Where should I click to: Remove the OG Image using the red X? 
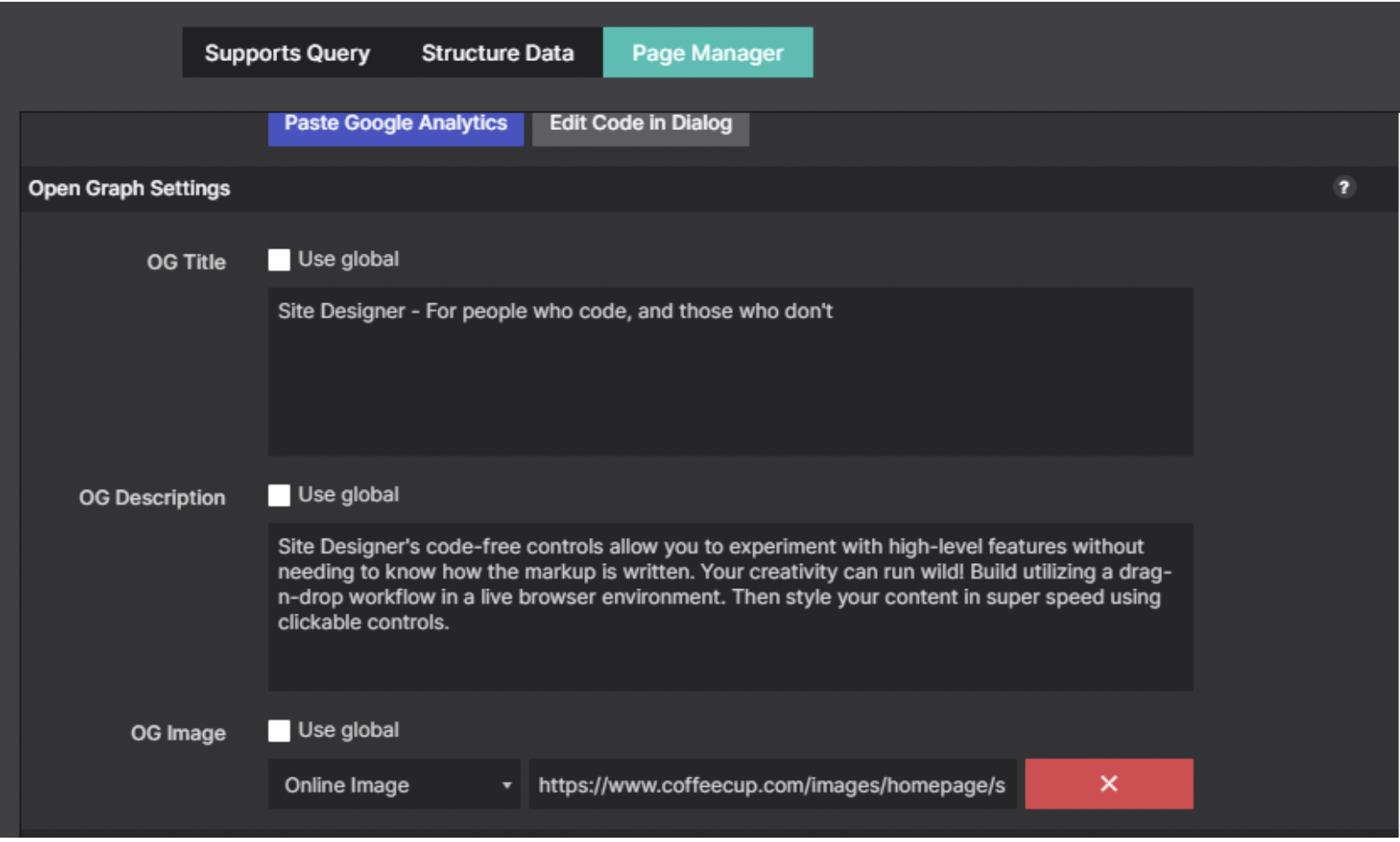[1108, 784]
